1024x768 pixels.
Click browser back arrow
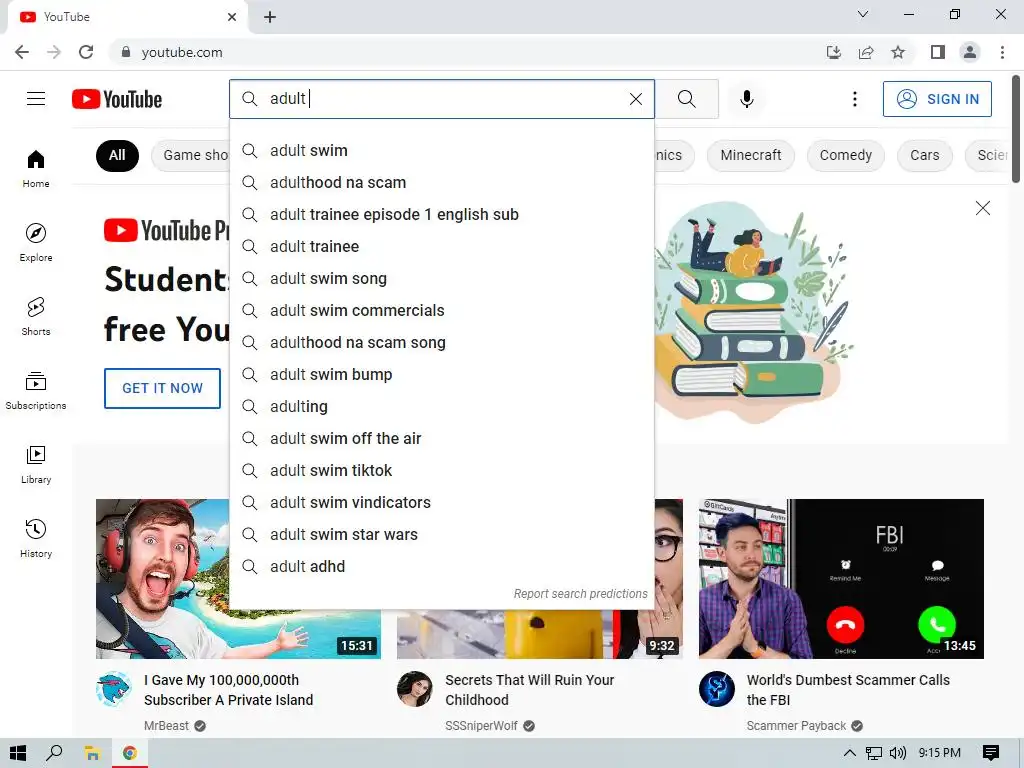click(x=22, y=52)
